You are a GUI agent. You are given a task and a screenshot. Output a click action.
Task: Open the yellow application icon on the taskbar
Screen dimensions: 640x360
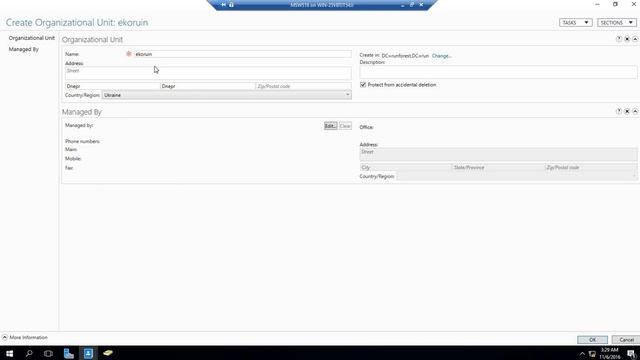click(108, 353)
